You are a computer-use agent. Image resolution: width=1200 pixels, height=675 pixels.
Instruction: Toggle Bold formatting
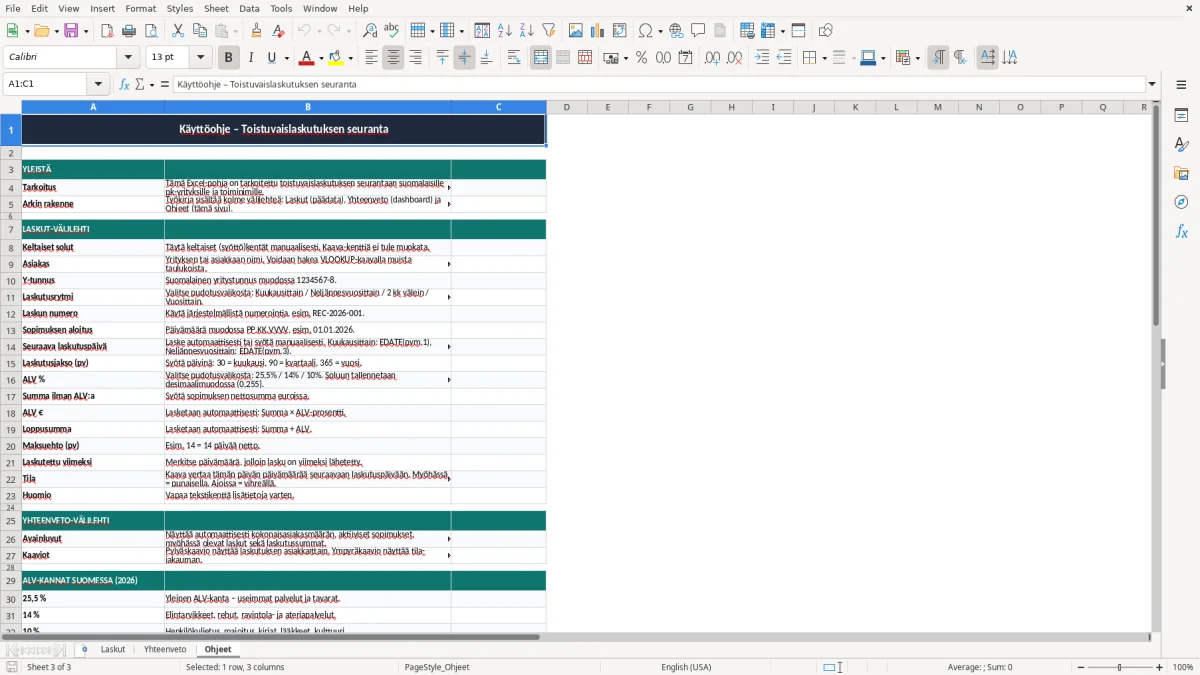point(229,58)
